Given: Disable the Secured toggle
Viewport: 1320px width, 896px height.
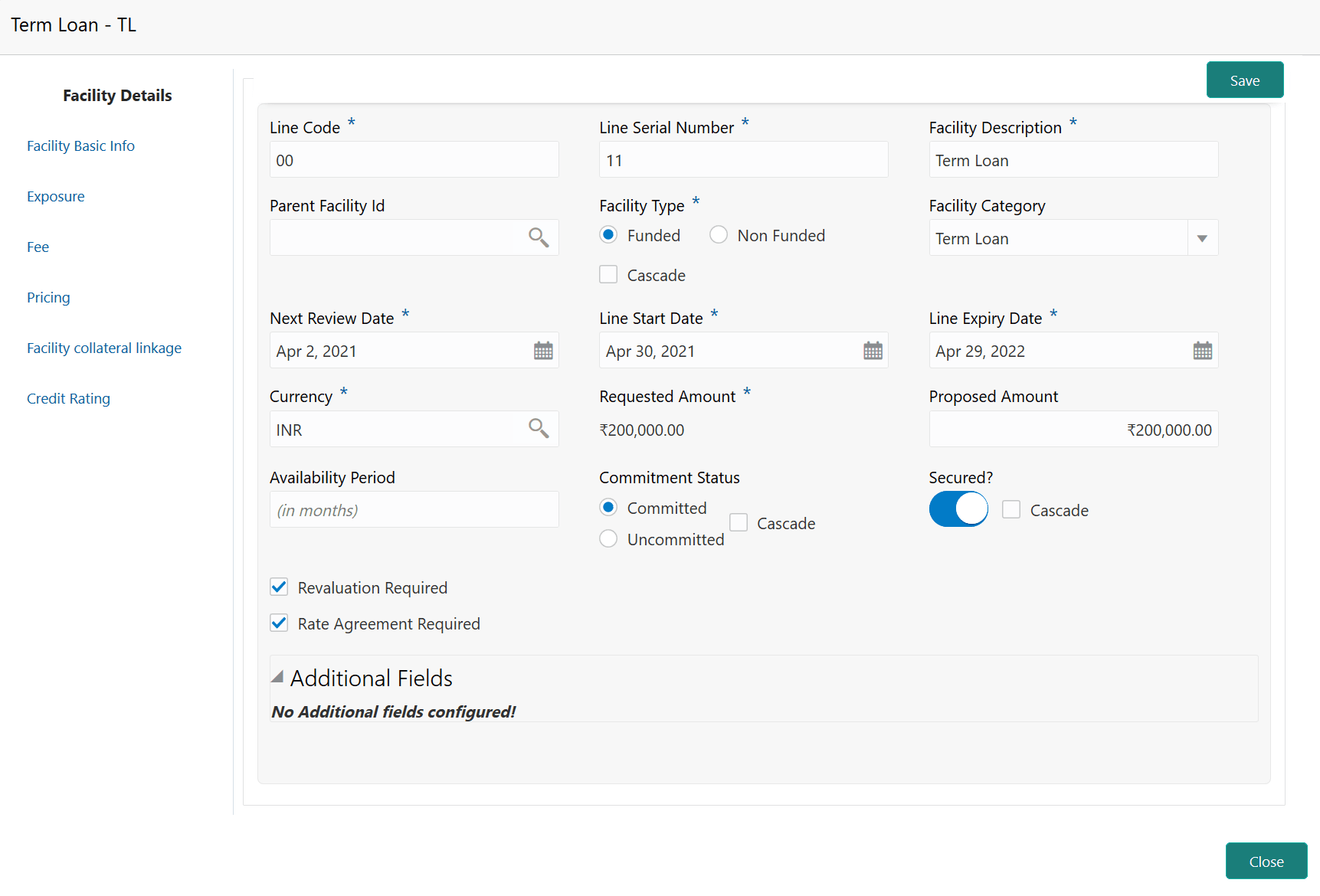Looking at the screenshot, I should coord(958,508).
